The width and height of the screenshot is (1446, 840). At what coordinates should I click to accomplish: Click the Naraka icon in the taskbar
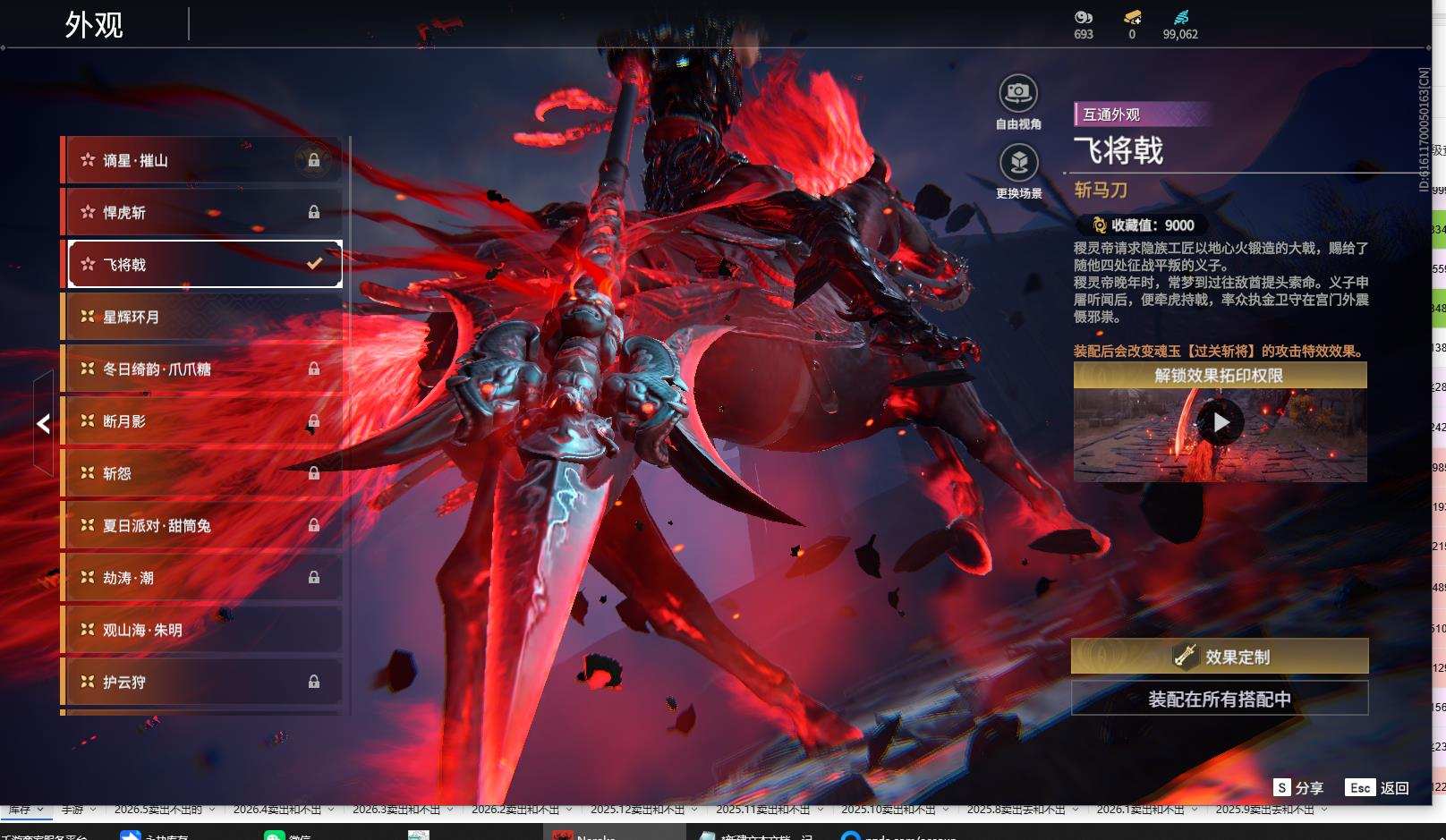point(562,836)
